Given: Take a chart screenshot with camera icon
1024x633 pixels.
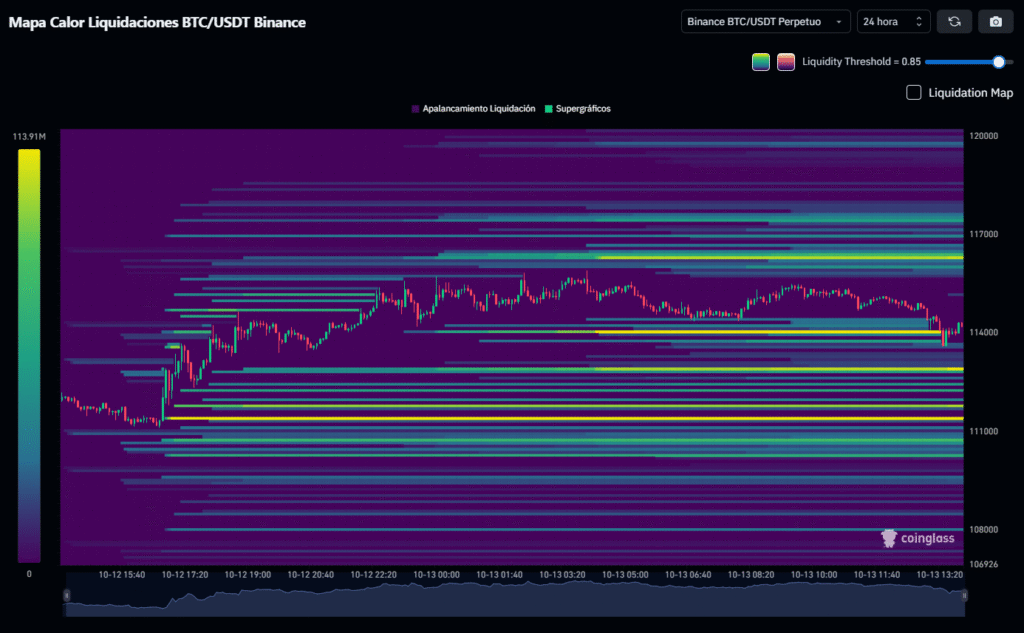Looking at the screenshot, I should (995, 21).
